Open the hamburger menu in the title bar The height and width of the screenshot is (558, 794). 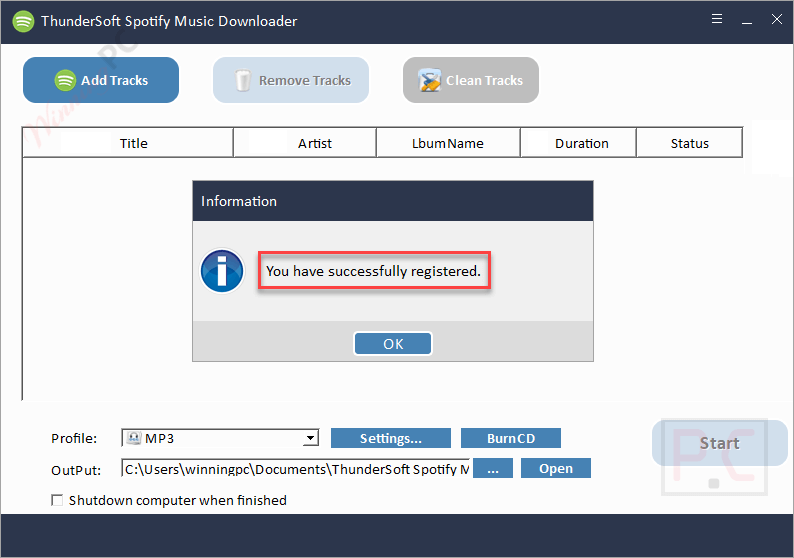click(717, 19)
